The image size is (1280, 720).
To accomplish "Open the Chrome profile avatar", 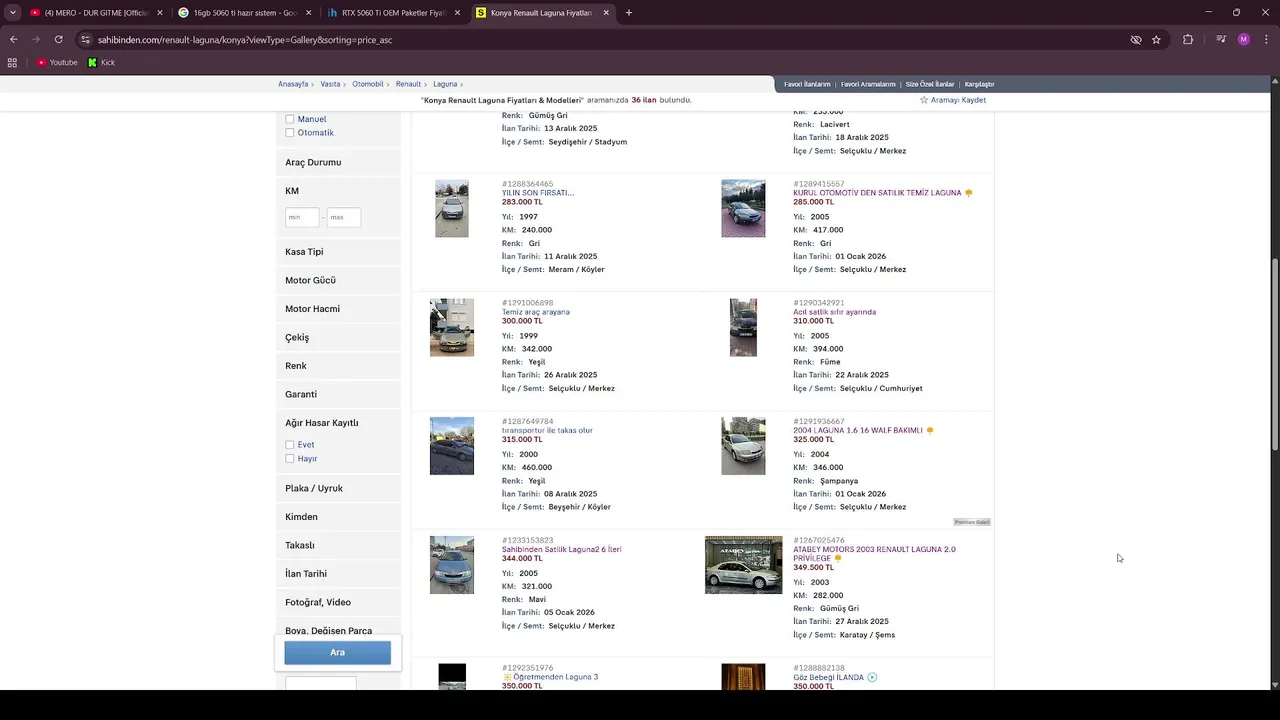I will (x=1243, y=40).
